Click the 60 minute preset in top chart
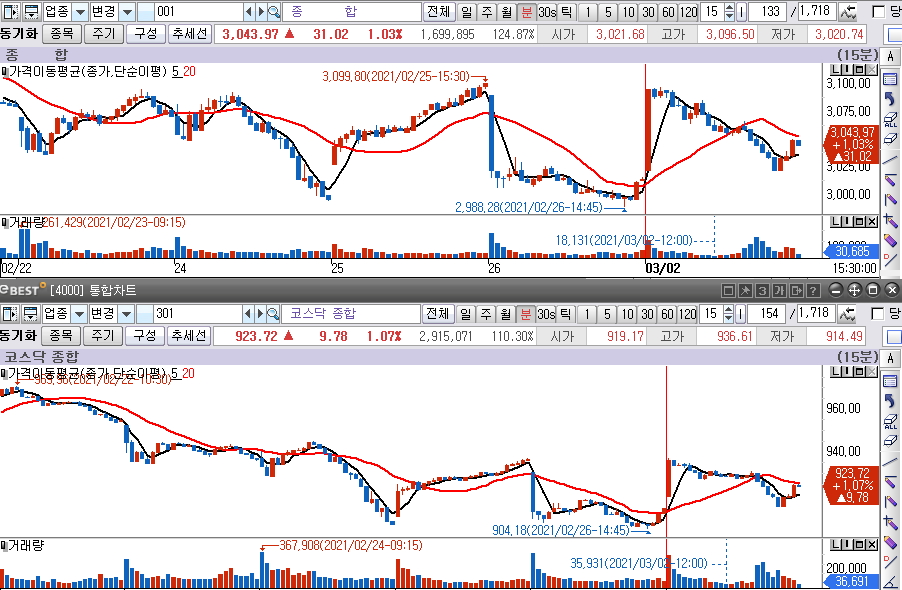The width and height of the screenshot is (902, 590). [668, 11]
